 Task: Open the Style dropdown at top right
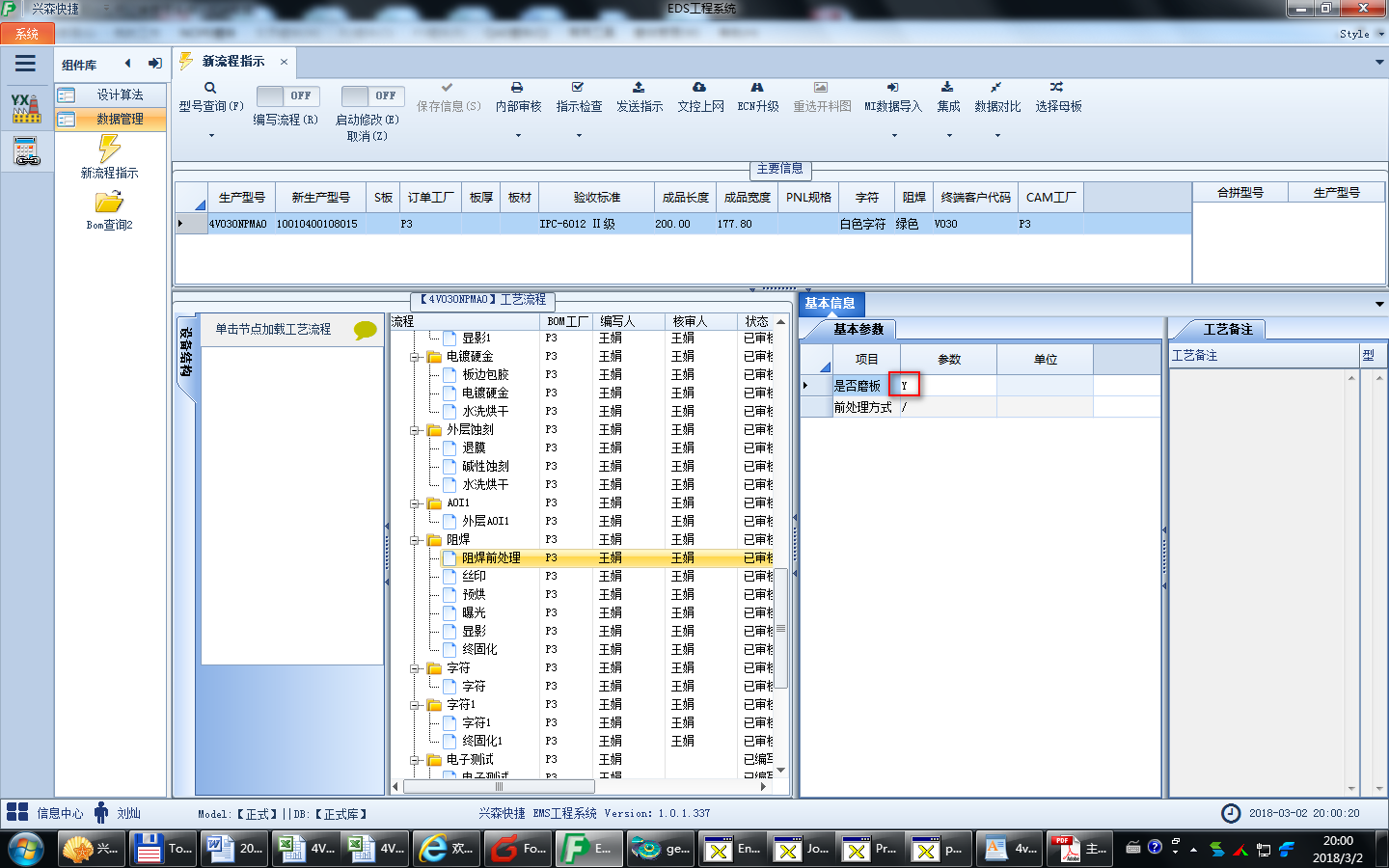pos(1361,34)
